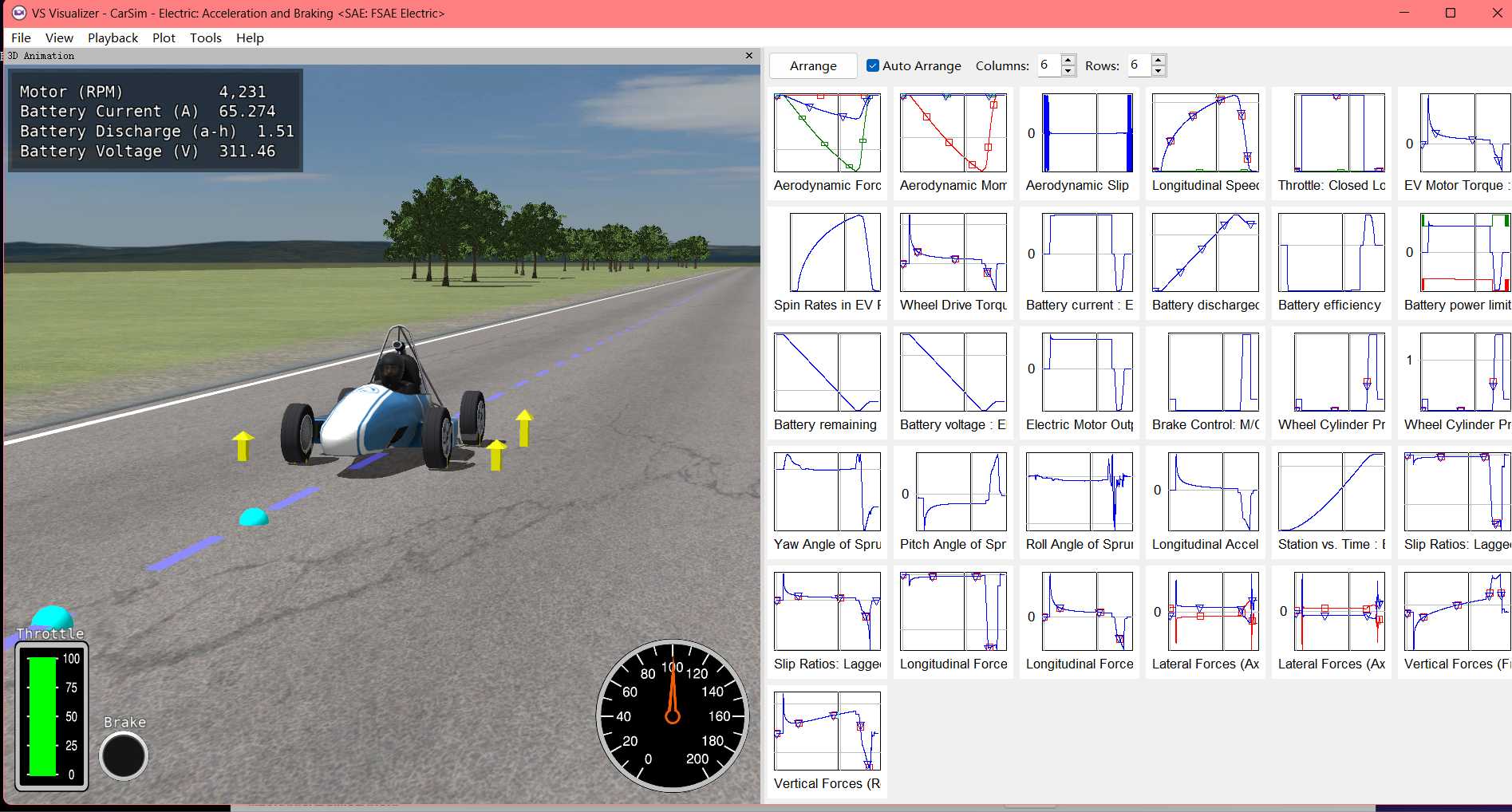This screenshot has width=1512, height=812.
Task: Decrease the Columns value with down arrow
Action: [1068, 72]
